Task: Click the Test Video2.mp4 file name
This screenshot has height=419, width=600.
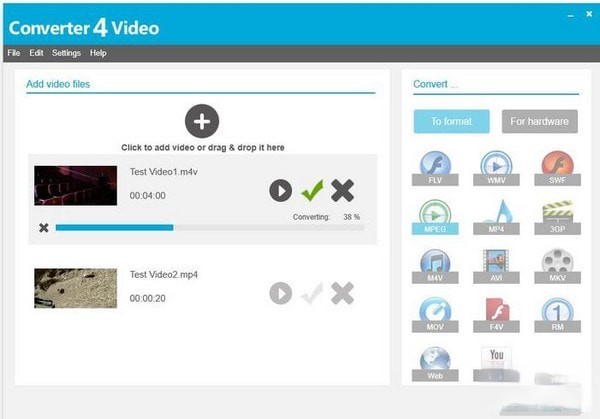Action: coord(163,274)
